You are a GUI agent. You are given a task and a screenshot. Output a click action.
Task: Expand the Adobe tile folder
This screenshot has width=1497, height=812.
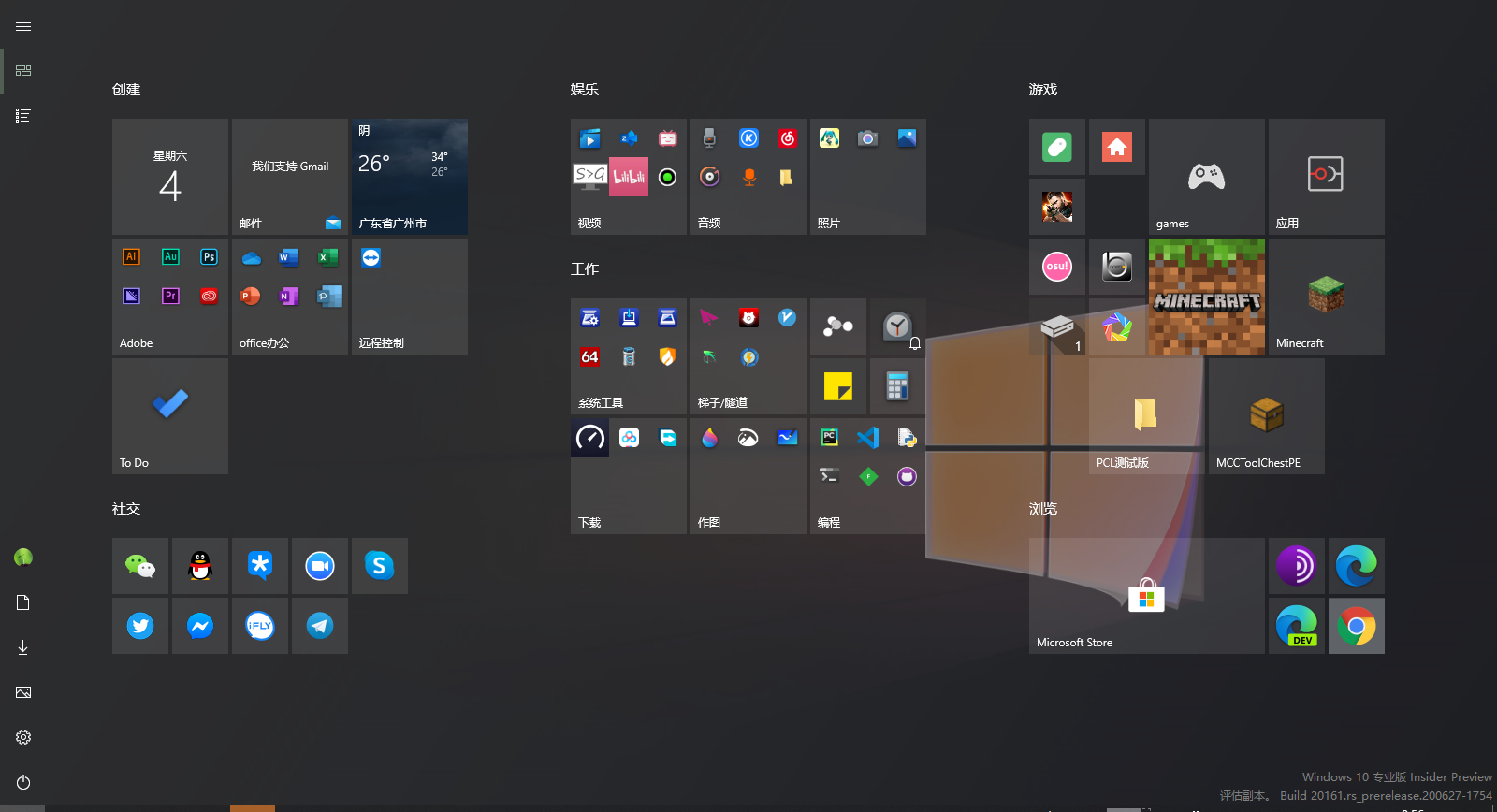[x=170, y=297]
